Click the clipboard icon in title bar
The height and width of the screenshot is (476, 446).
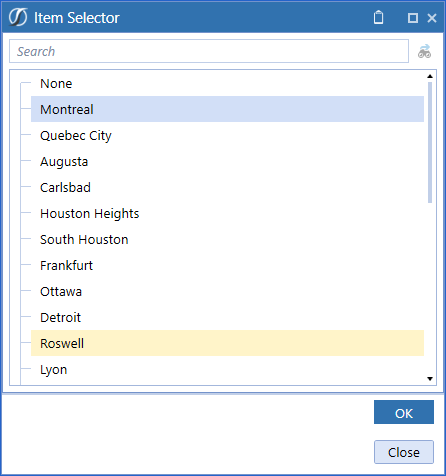(378, 17)
